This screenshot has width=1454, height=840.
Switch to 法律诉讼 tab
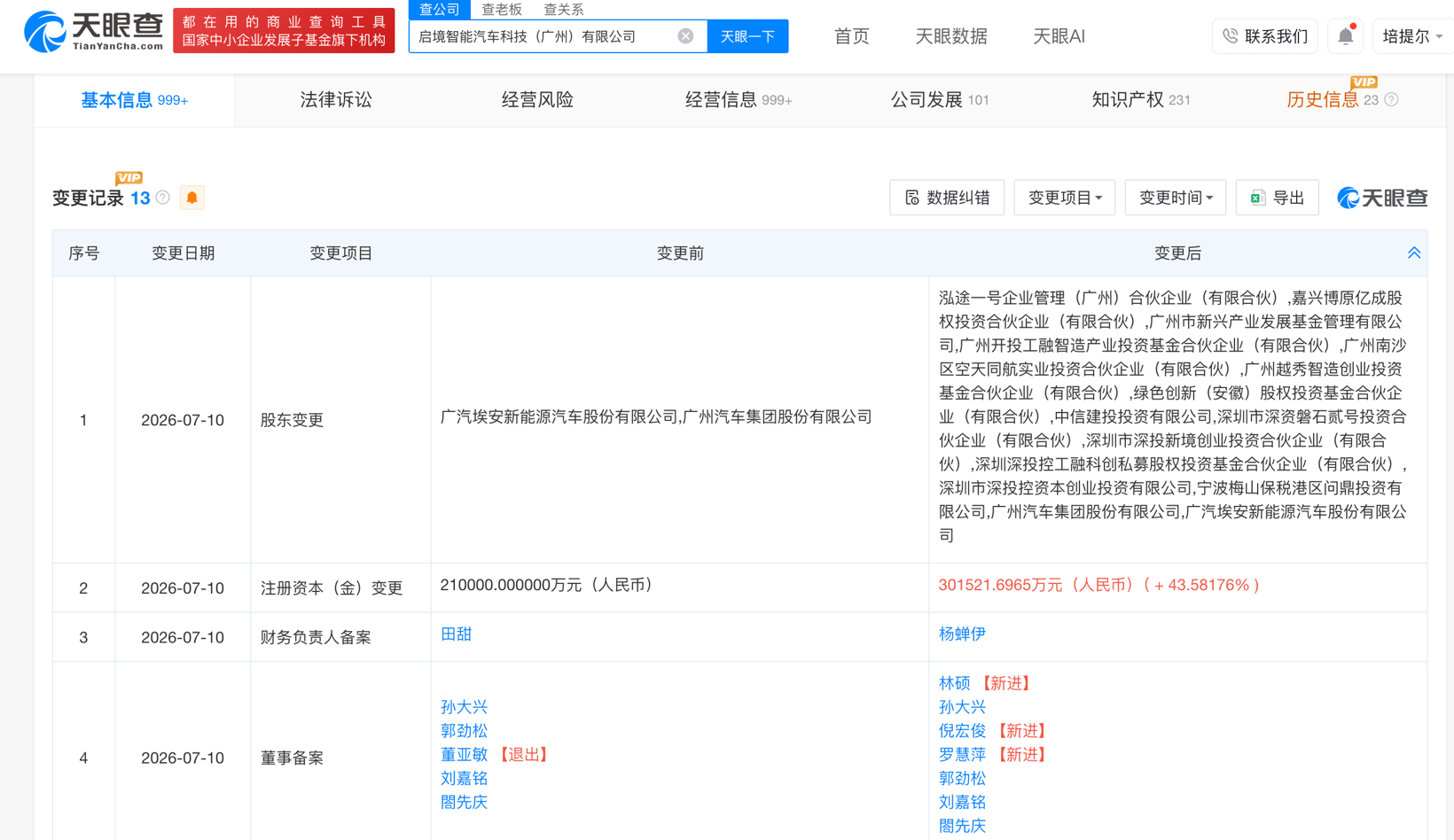pos(336,100)
